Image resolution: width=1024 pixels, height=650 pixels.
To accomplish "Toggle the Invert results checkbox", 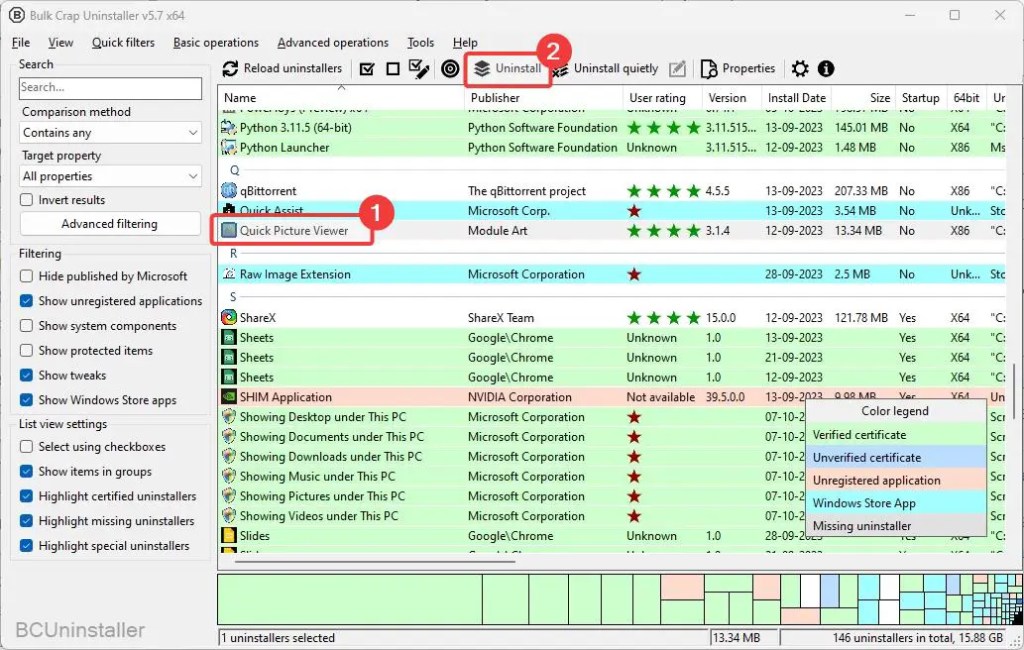I will point(26,200).
